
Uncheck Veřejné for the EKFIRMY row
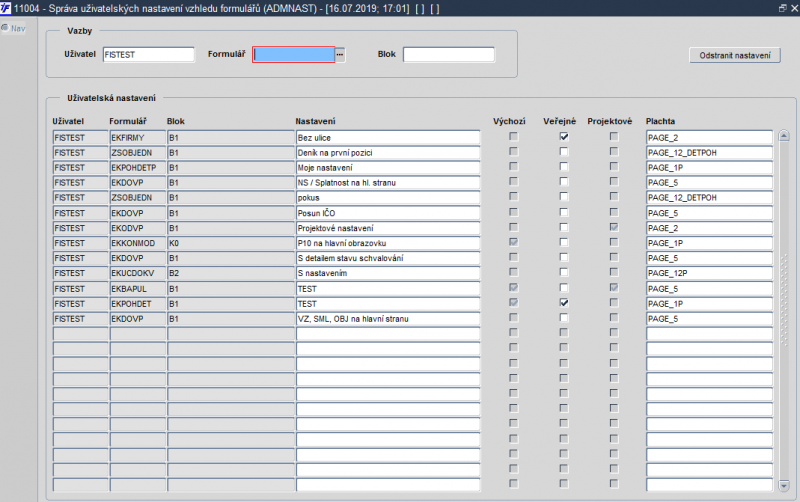(564, 137)
